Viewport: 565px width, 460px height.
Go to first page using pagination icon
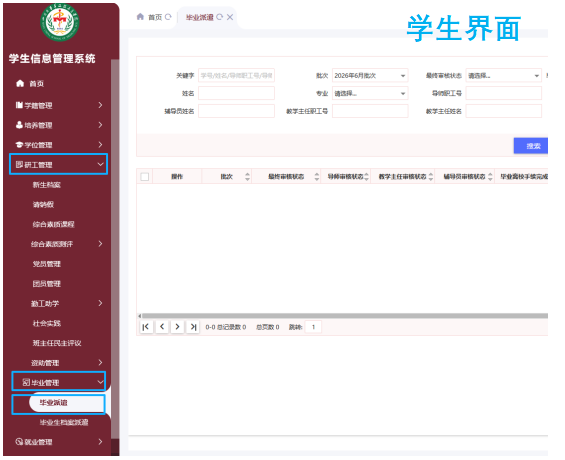pos(146,327)
